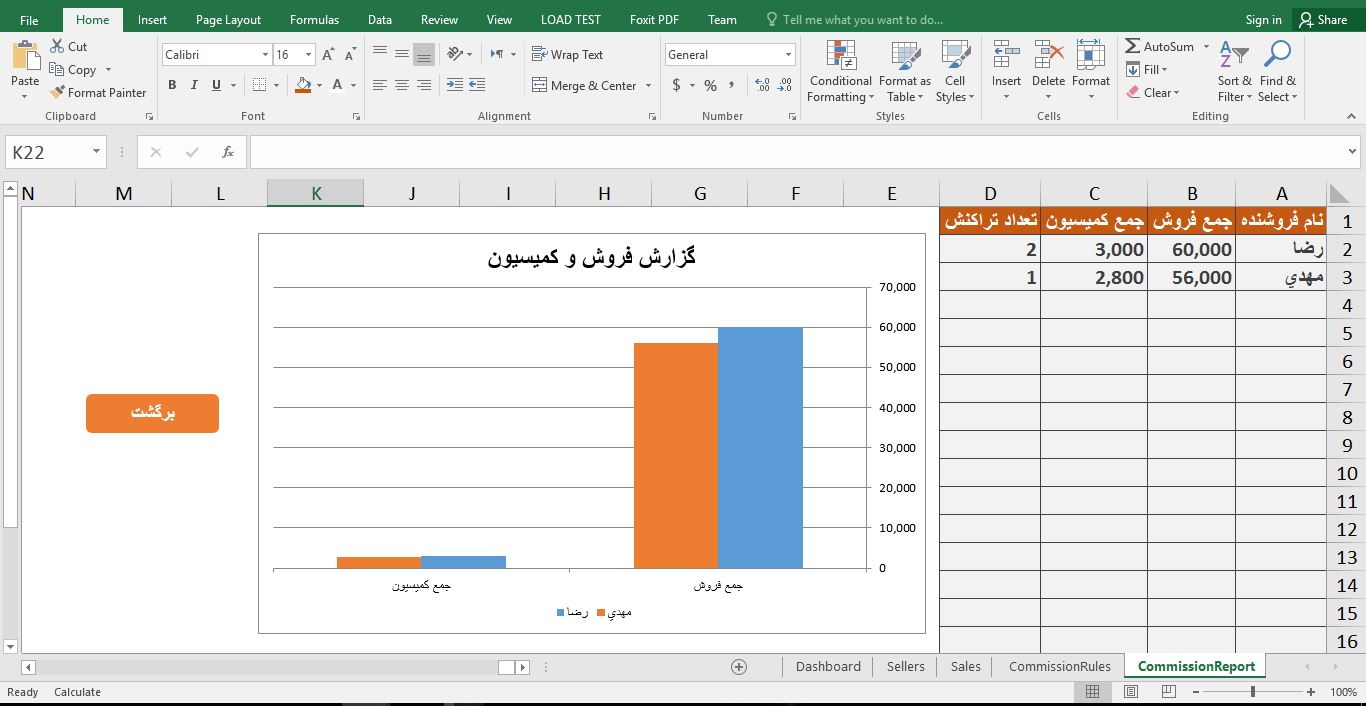Click the Find & Select icon
The width and height of the screenshot is (1366, 706).
pos(1277,73)
